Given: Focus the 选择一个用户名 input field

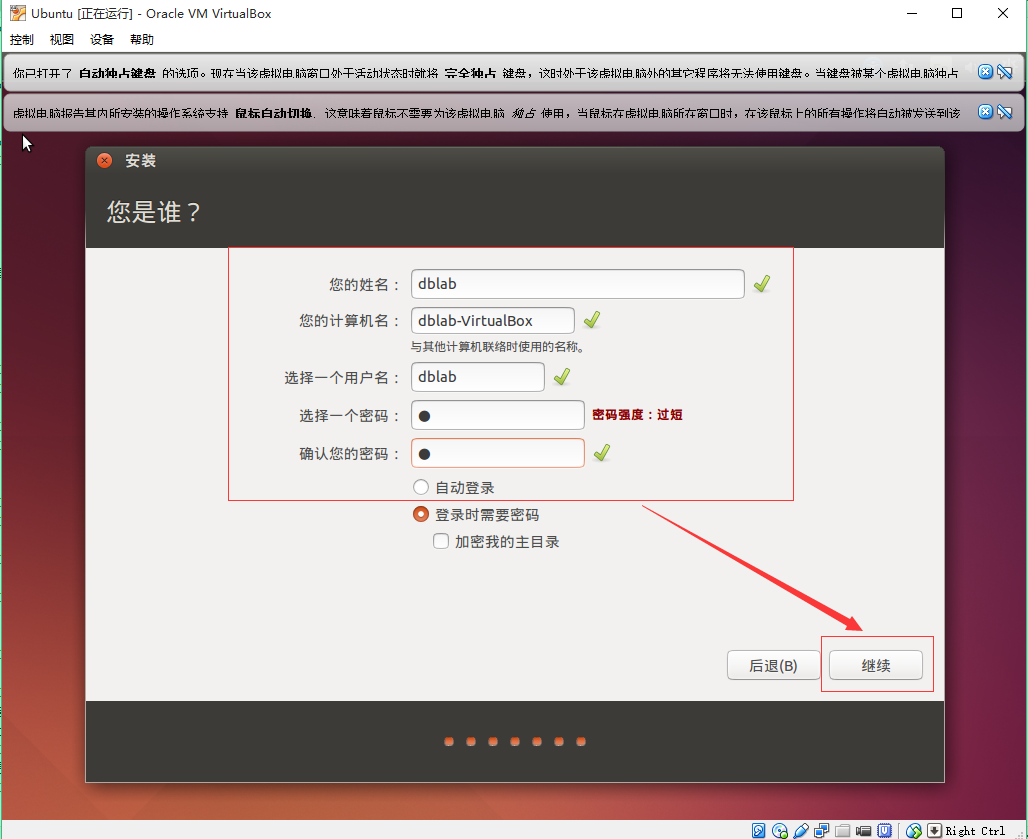Looking at the screenshot, I should coord(478,377).
